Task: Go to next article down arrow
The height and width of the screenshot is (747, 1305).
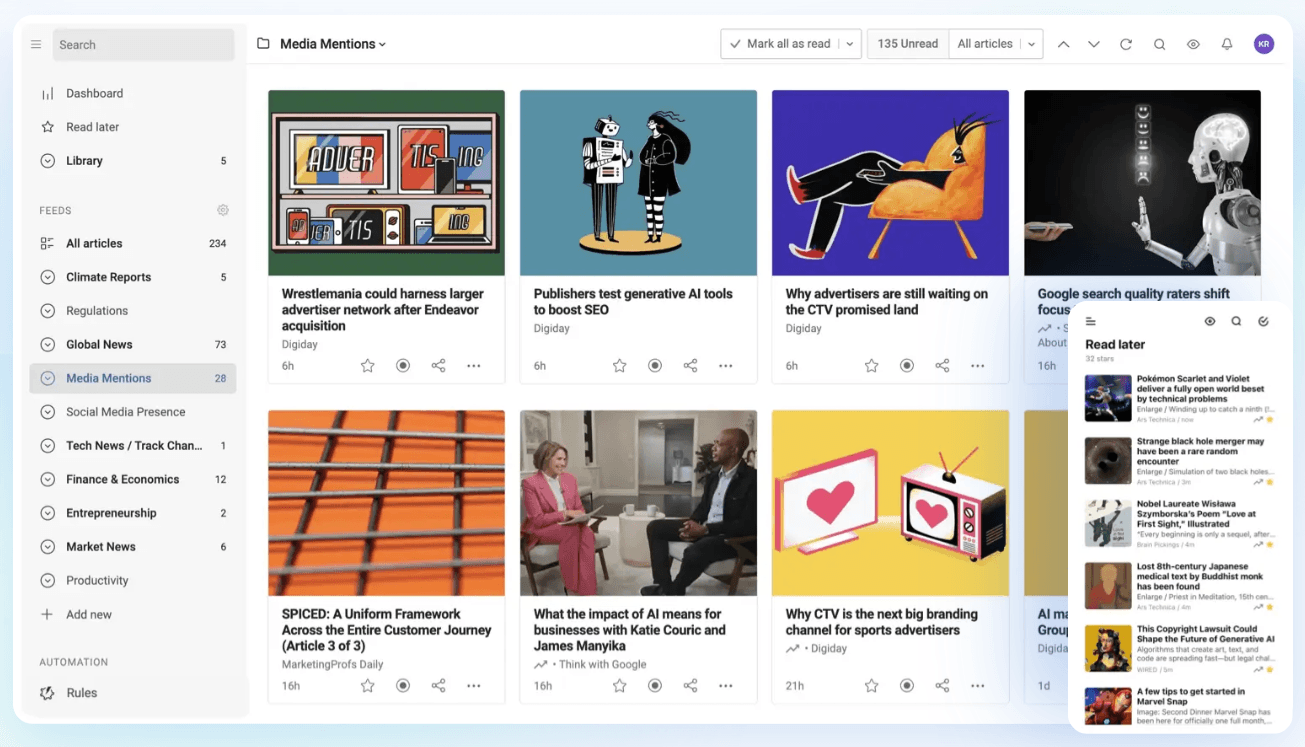Action: 1094,44
